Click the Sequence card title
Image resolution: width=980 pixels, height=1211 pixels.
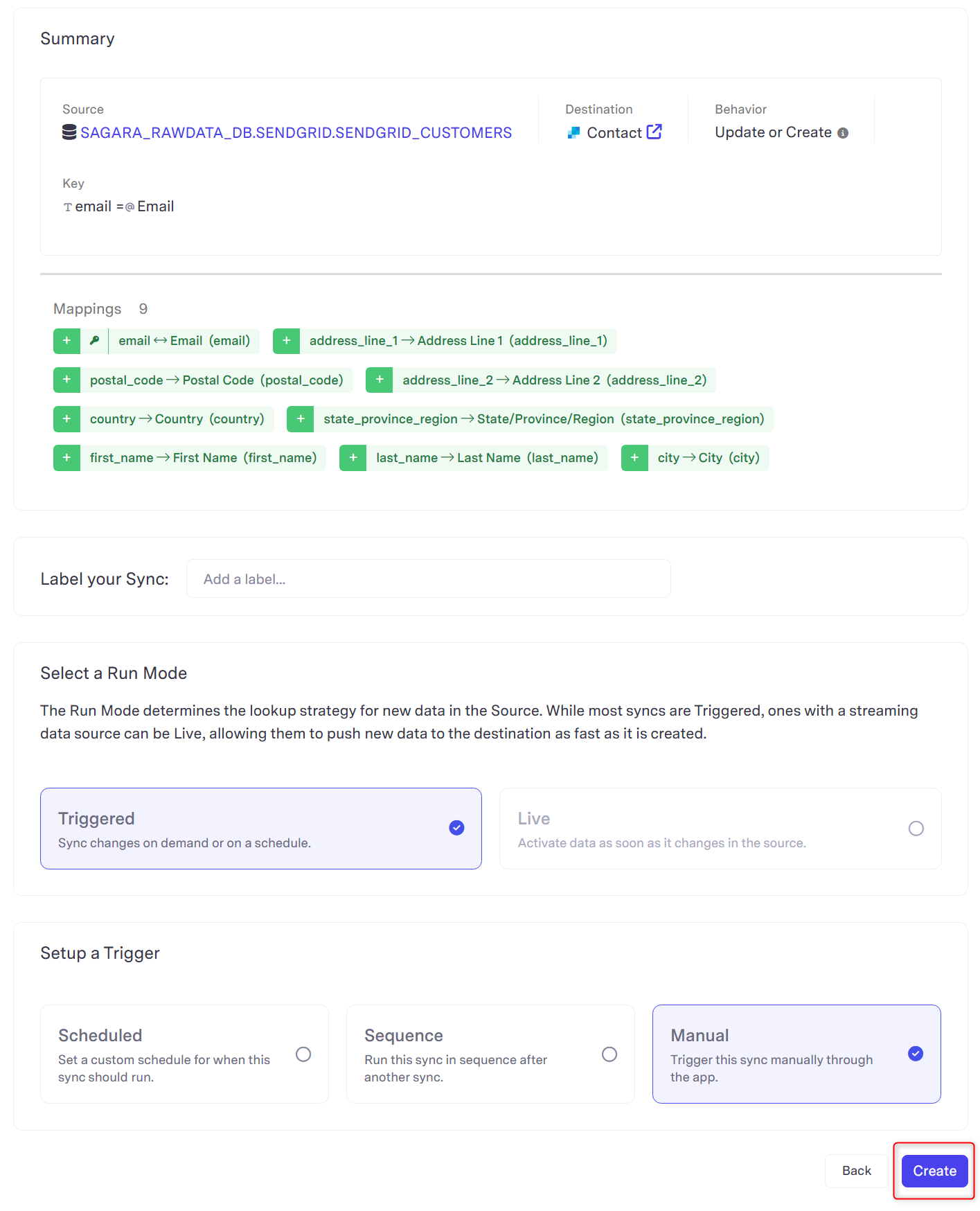click(x=404, y=1036)
